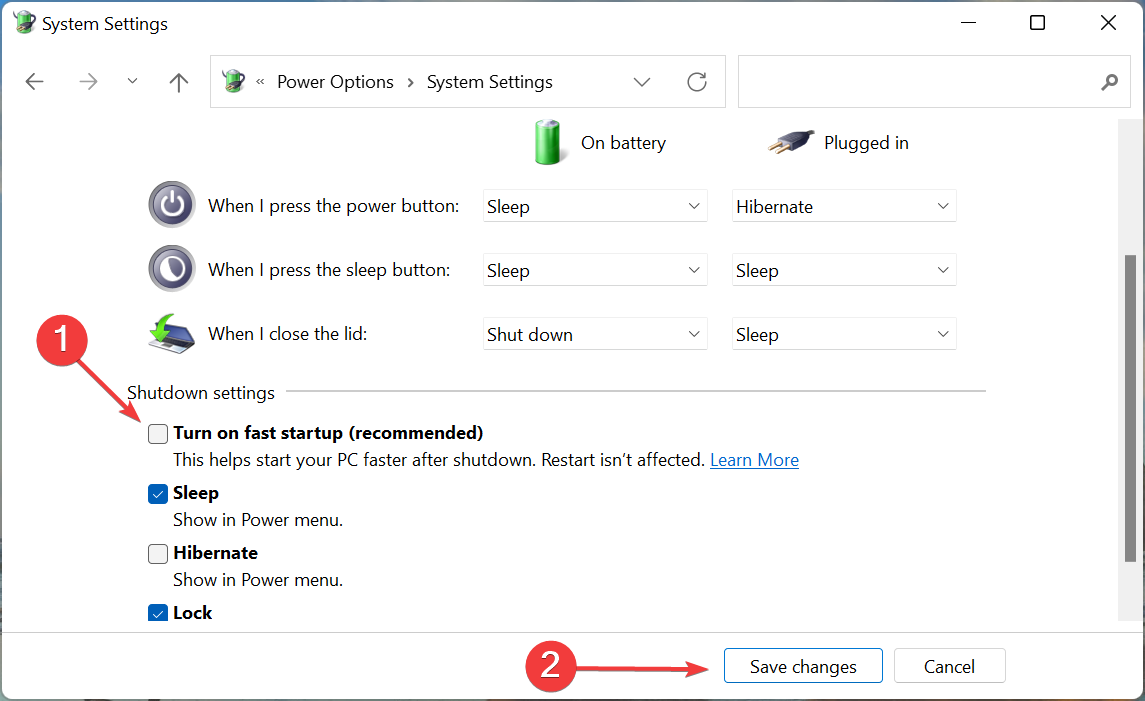The width and height of the screenshot is (1145, 701).
Task: Refresh the System Settings page
Action: (x=697, y=82)
